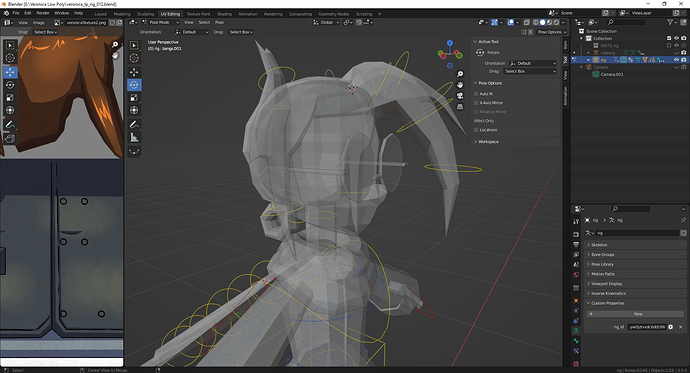Toggle exclude checkbox for the WGTS_rig collection
690x373 pixels.
click(669, 45)
